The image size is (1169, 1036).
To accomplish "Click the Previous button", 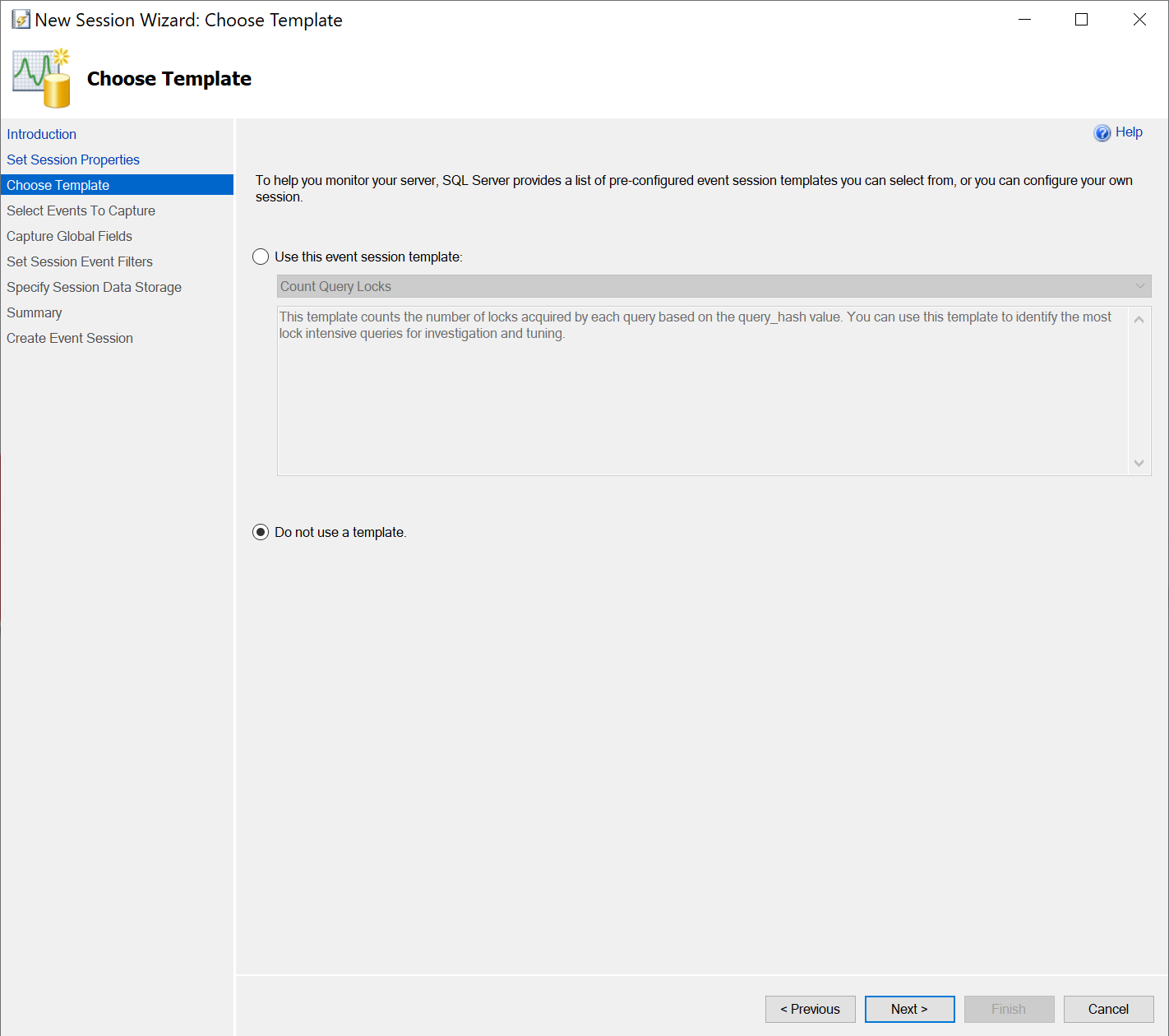I will tap(810, 1009).
